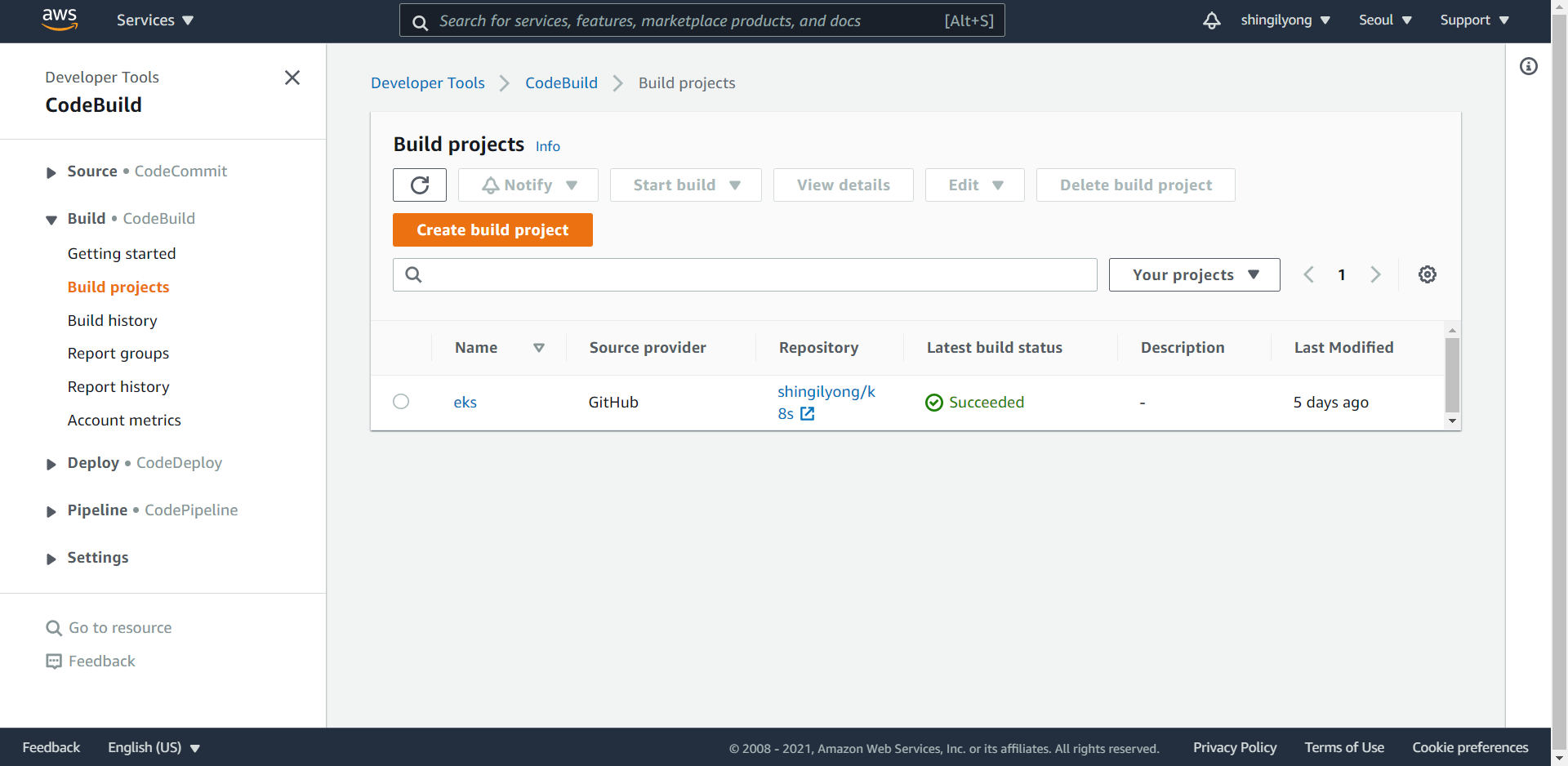Screen dimensions: 1568x766
Task: Open Build projects in sidebar
Action: pyautogui.click(x=118, y=287)
